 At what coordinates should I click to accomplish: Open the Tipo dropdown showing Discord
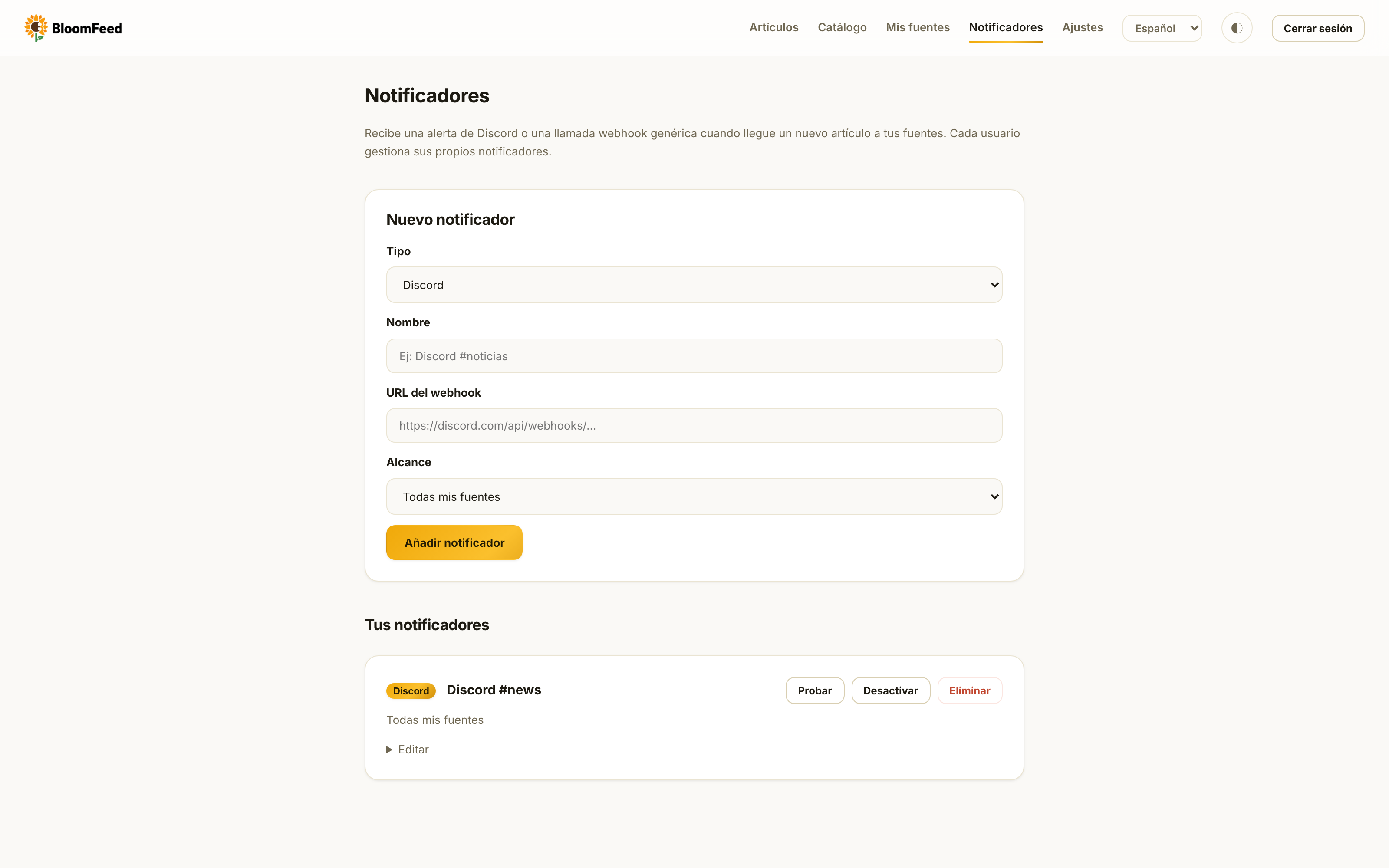click(x=694, y=285)
